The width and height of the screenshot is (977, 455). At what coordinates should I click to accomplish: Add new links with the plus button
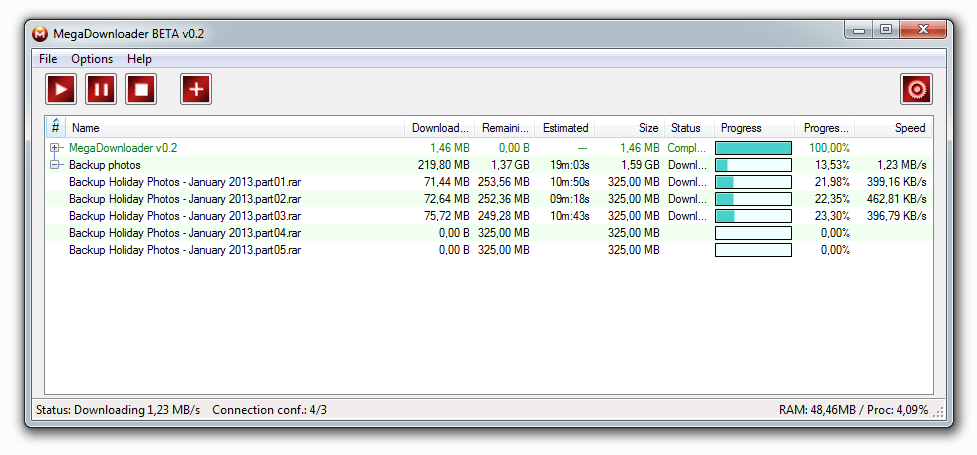point(196,89)
